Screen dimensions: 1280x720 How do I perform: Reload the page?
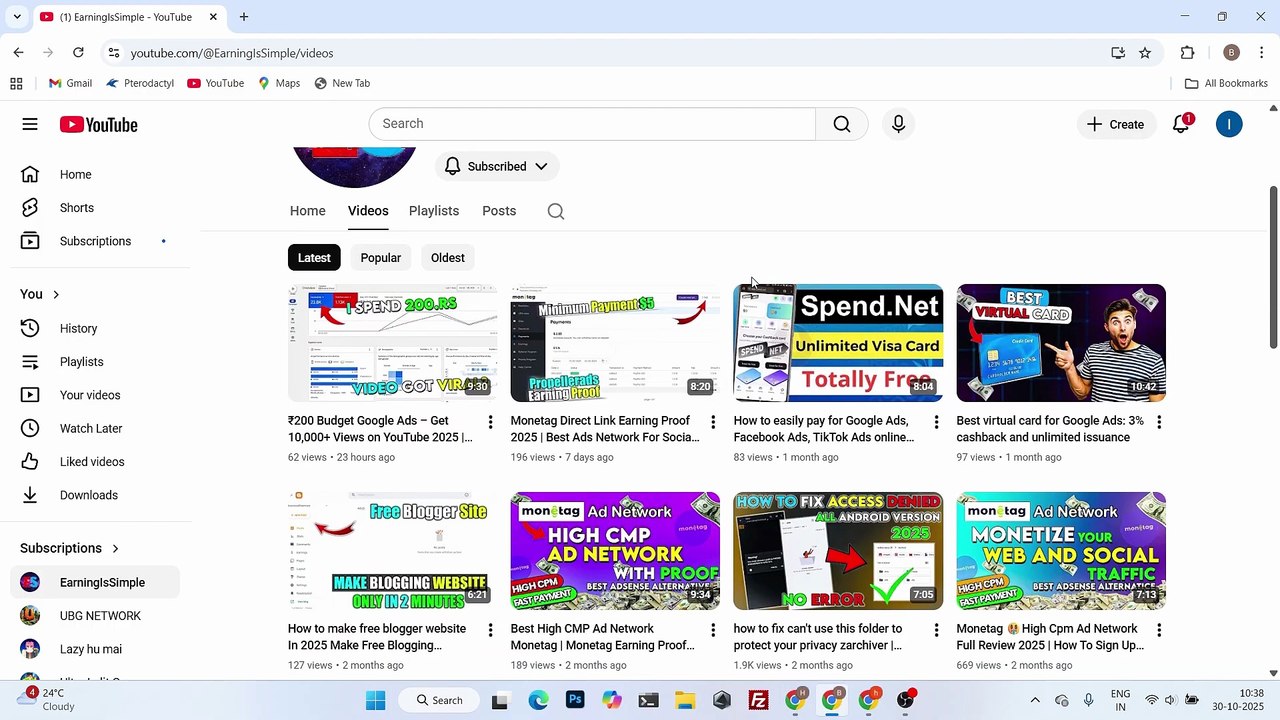(78, 53)
